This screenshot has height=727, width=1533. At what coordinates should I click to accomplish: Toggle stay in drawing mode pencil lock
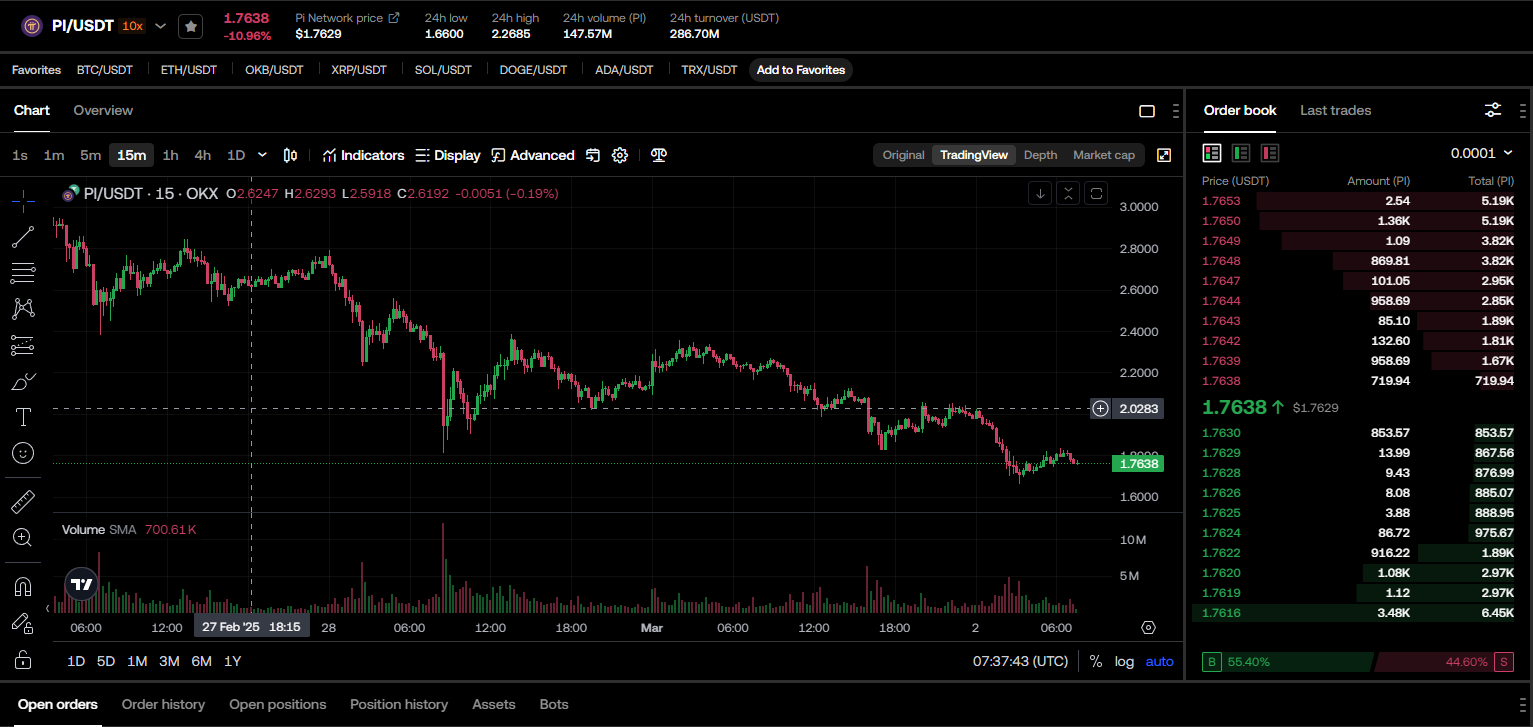click(x=23, y=623)
